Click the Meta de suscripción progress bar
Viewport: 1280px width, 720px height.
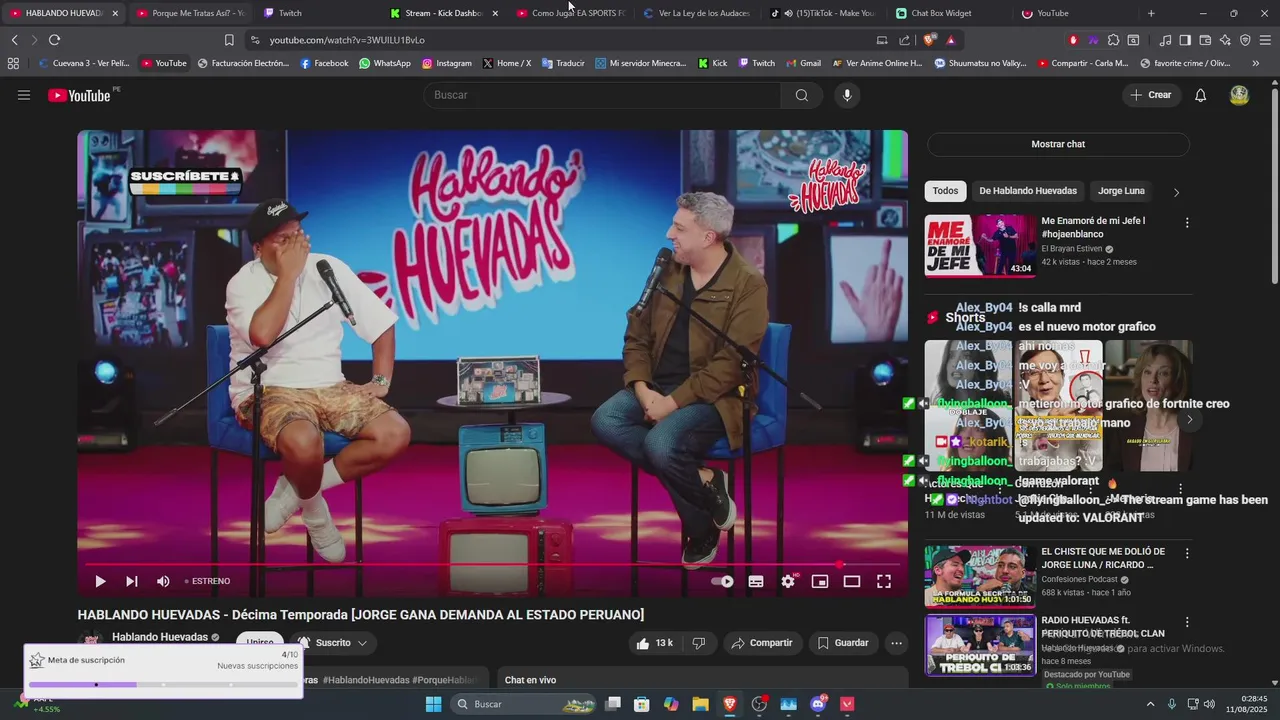point(163,685)
